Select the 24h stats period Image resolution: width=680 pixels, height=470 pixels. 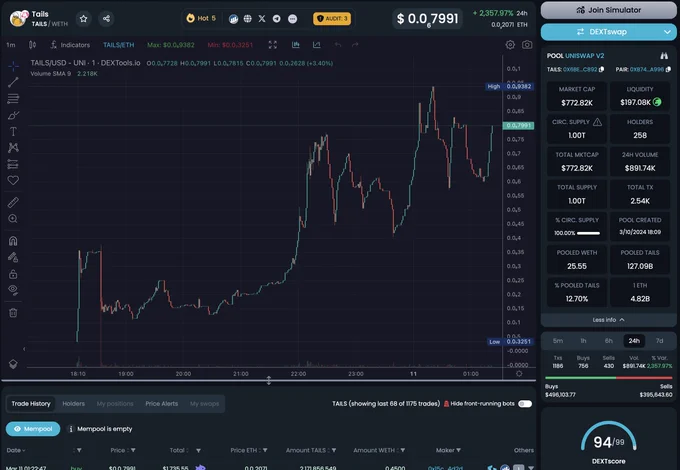click(x=634, y=341)
